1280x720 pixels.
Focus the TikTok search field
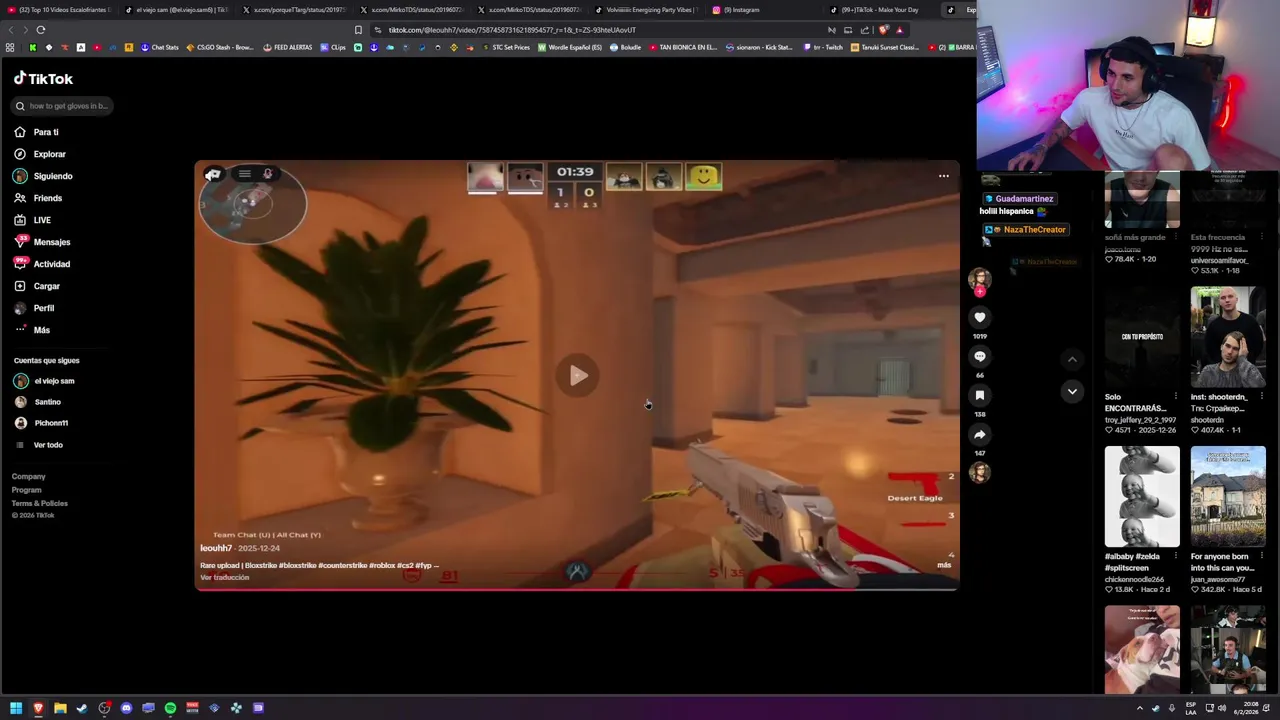click(x=62, y=105)
